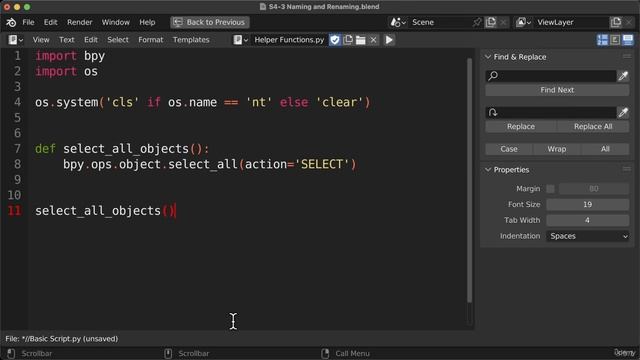Click the Margin value 80 field
Viewport: 640px width, 360px height.
tap(594, 189)
